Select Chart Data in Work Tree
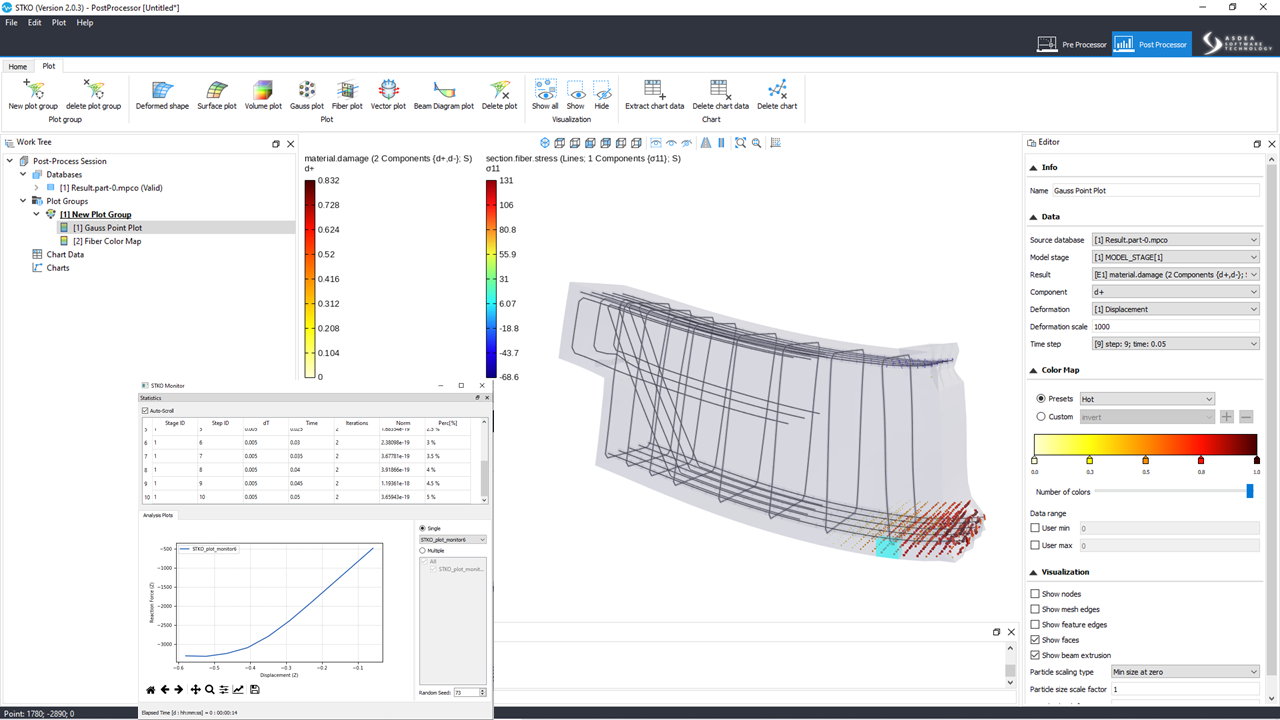The height and width of the screenshot is (720, 1280). 65,254
